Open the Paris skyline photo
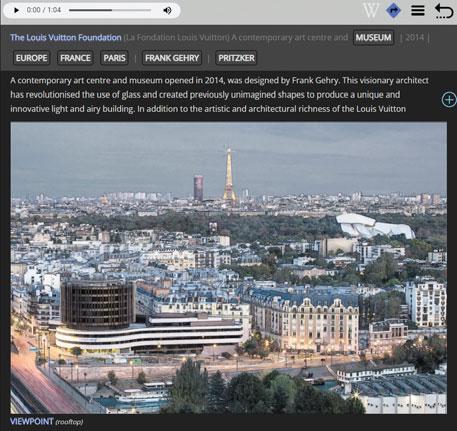 [229, 268]
